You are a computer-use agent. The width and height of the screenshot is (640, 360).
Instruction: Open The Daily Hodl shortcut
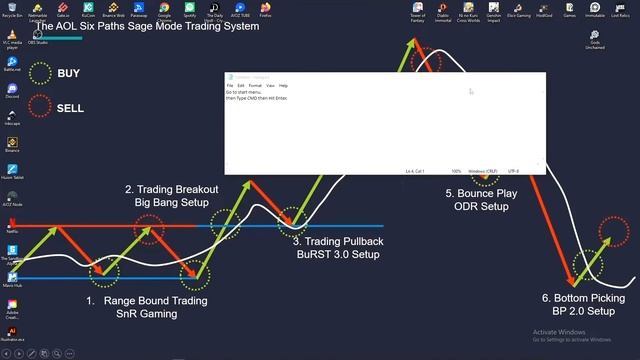coord(214,11)
